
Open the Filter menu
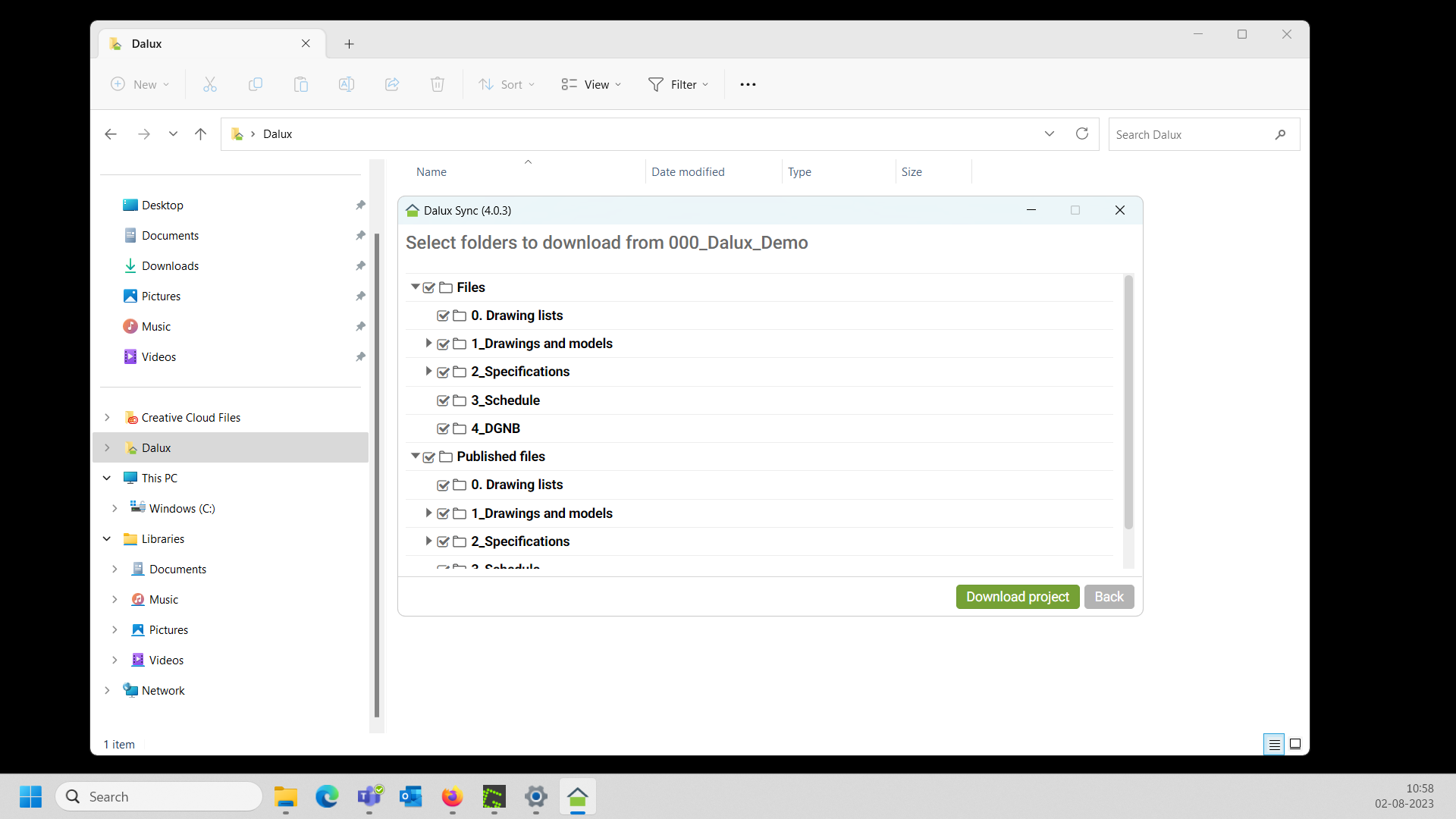(x=679, y=84)
